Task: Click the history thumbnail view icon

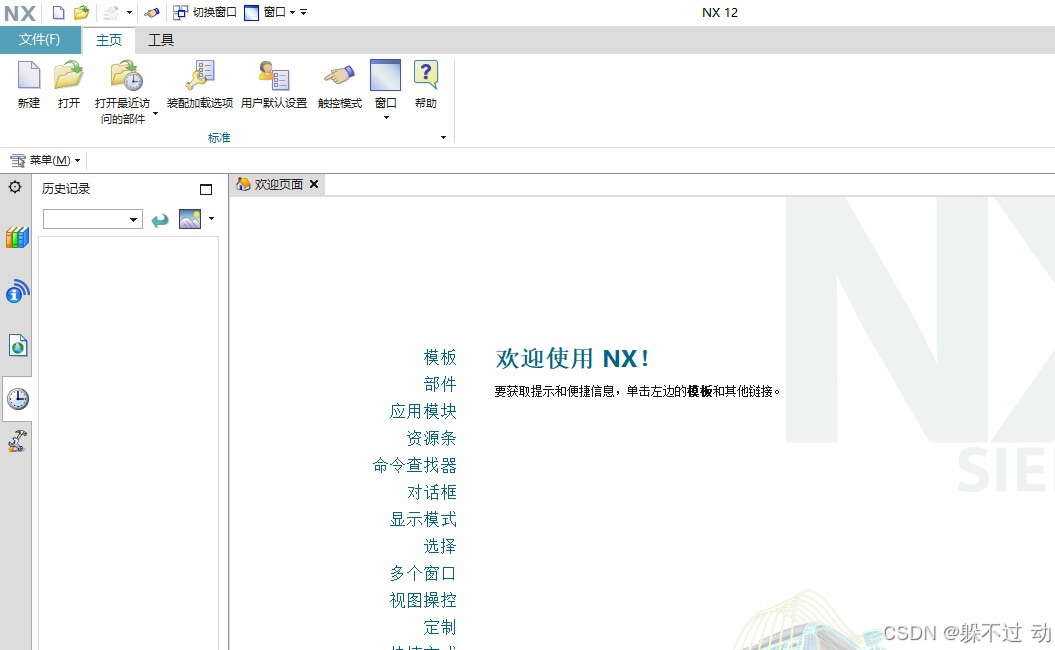Action: pyautogui.click(x=190, y=219)
